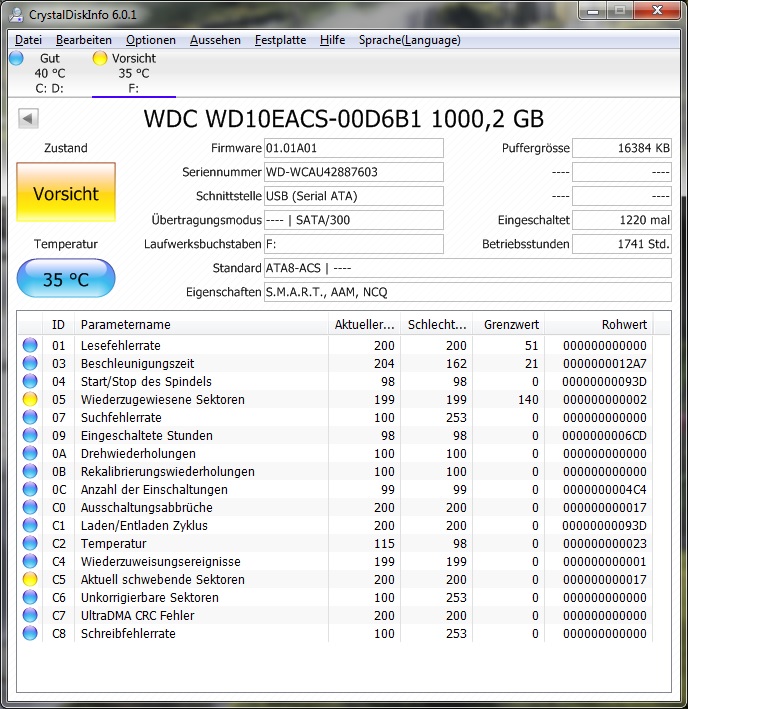Open the Bearbeiten menu
768x709 pixels.
[84, 40]
